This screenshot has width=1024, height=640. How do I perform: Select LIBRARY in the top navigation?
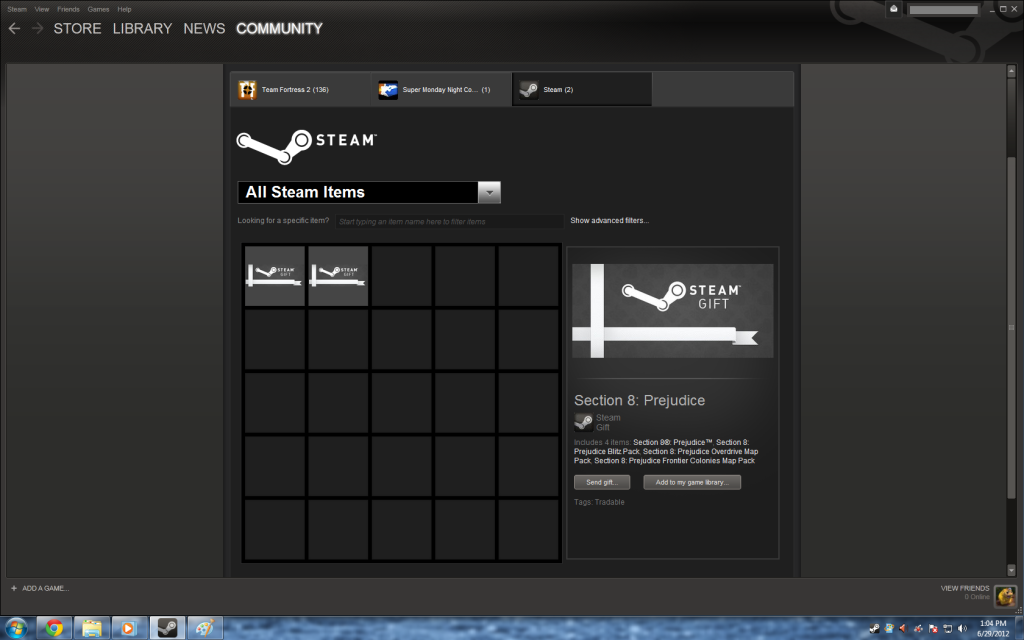142,29
